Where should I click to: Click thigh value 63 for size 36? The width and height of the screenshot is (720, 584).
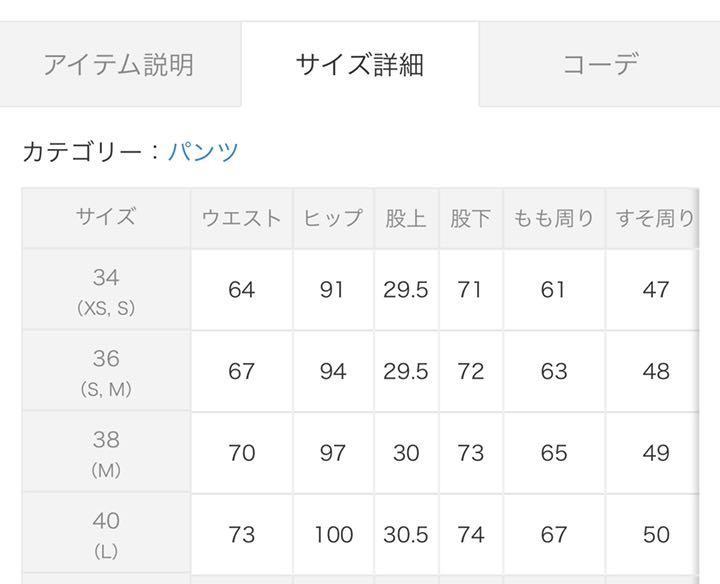(554, 371)
